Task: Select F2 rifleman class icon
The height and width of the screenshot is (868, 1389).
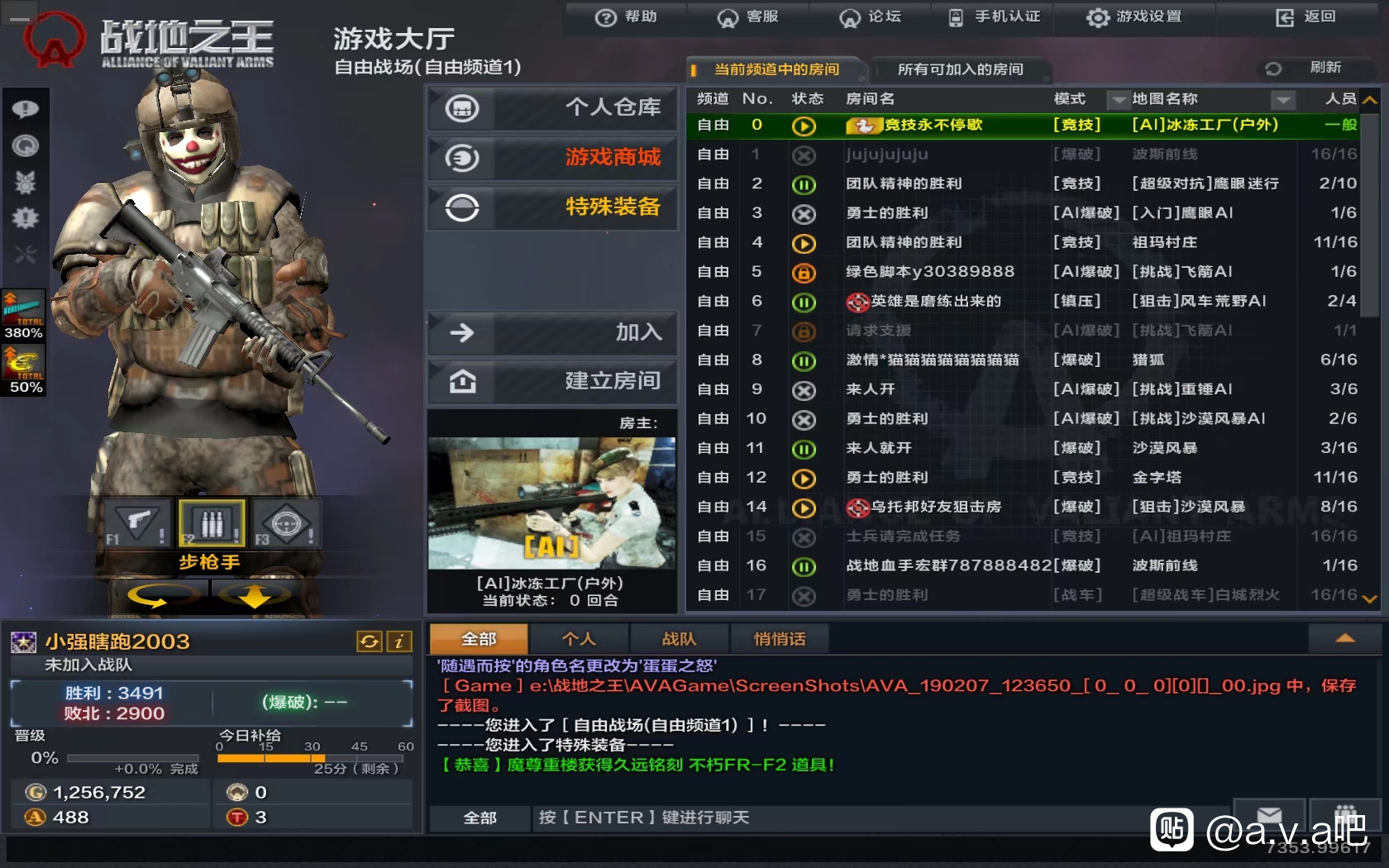Action: click(x=212, y=523)
